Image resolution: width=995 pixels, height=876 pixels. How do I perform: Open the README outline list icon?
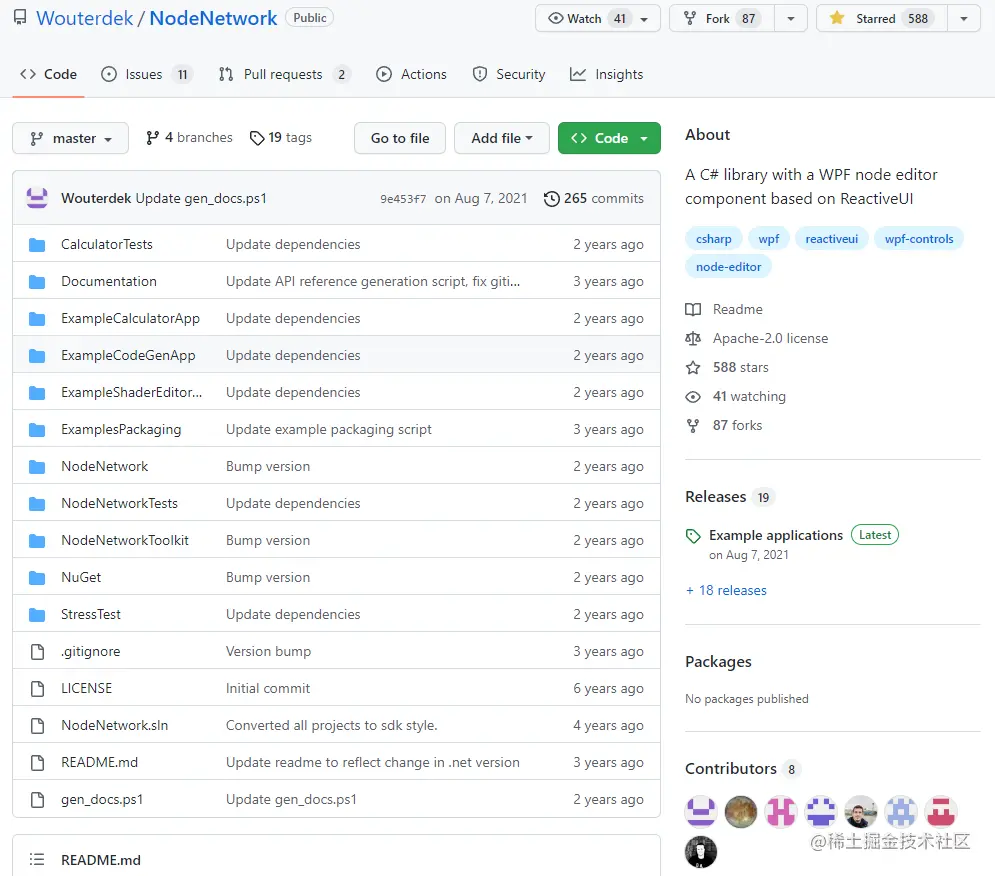pyautogui.click(x=37, y=859)
